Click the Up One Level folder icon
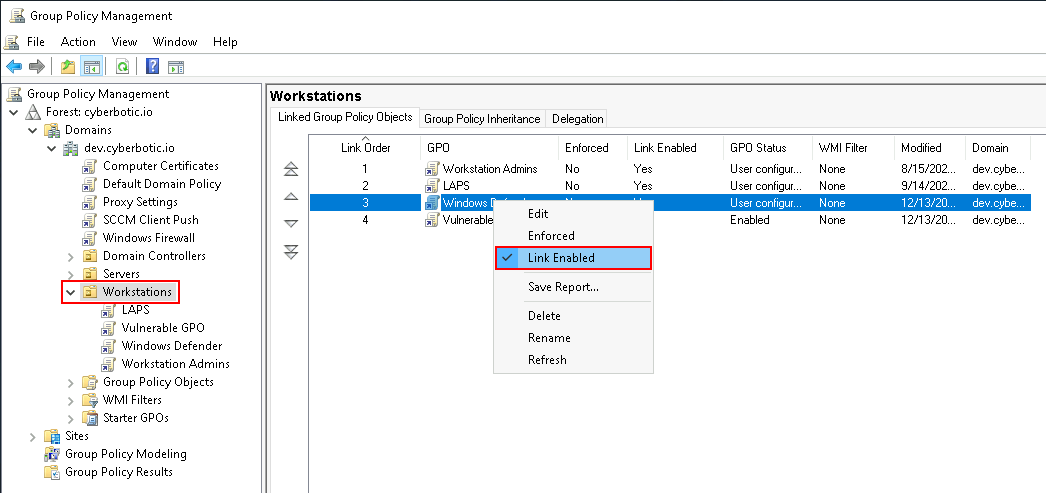This screenshot has height=493, width=1046. [67, 67]
